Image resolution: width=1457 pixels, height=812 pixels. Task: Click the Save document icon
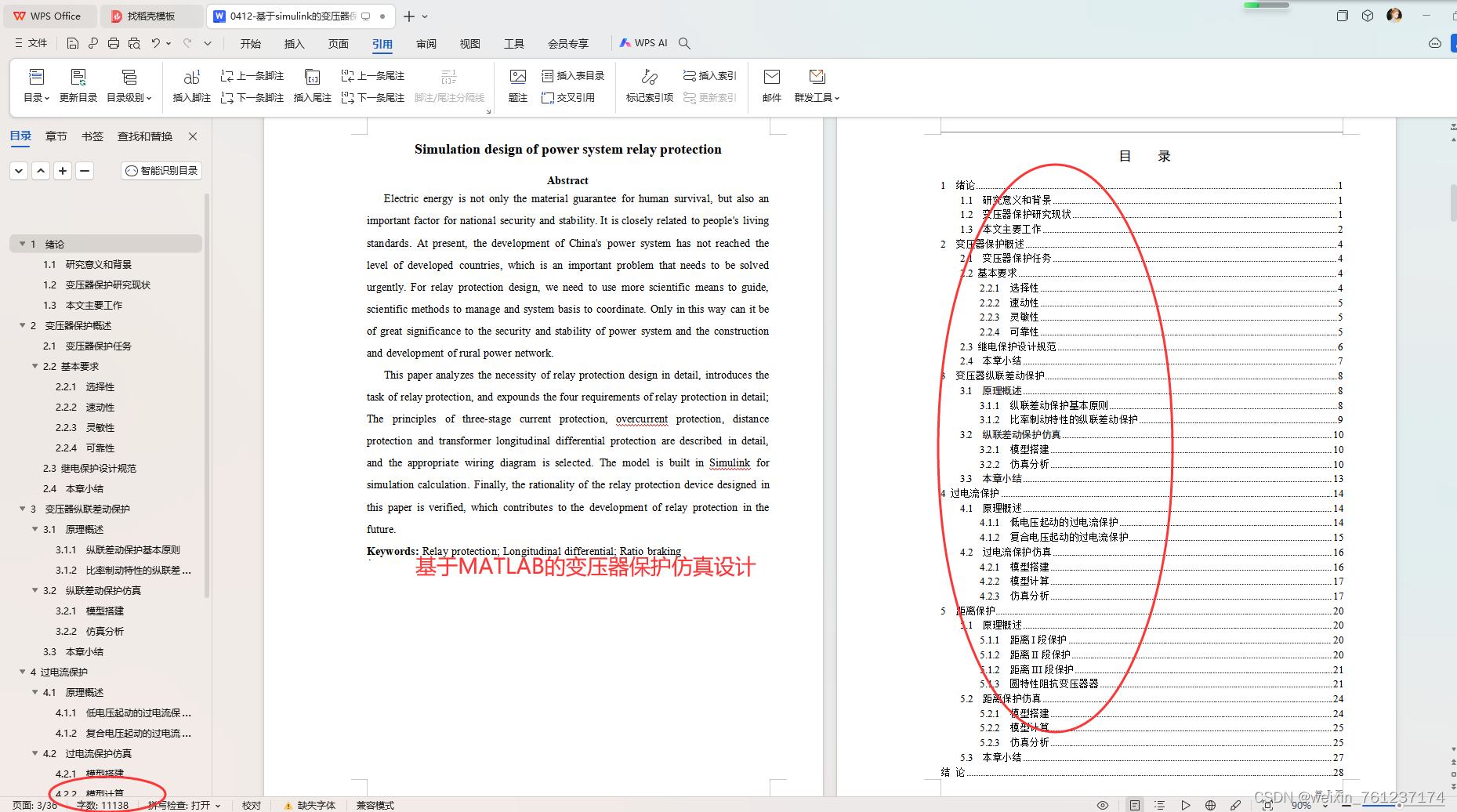point(73,43)
